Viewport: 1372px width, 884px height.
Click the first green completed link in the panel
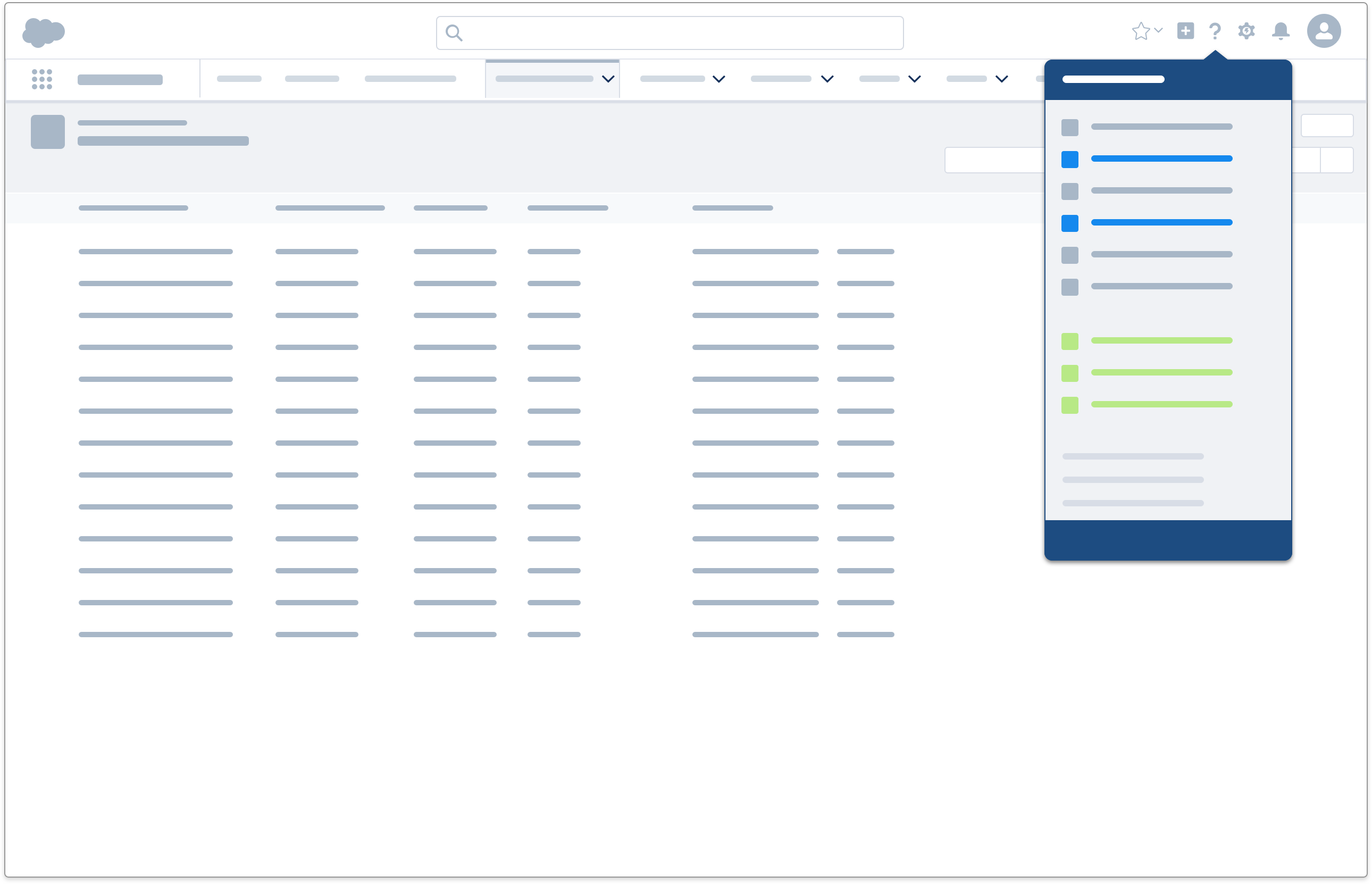1161,340
